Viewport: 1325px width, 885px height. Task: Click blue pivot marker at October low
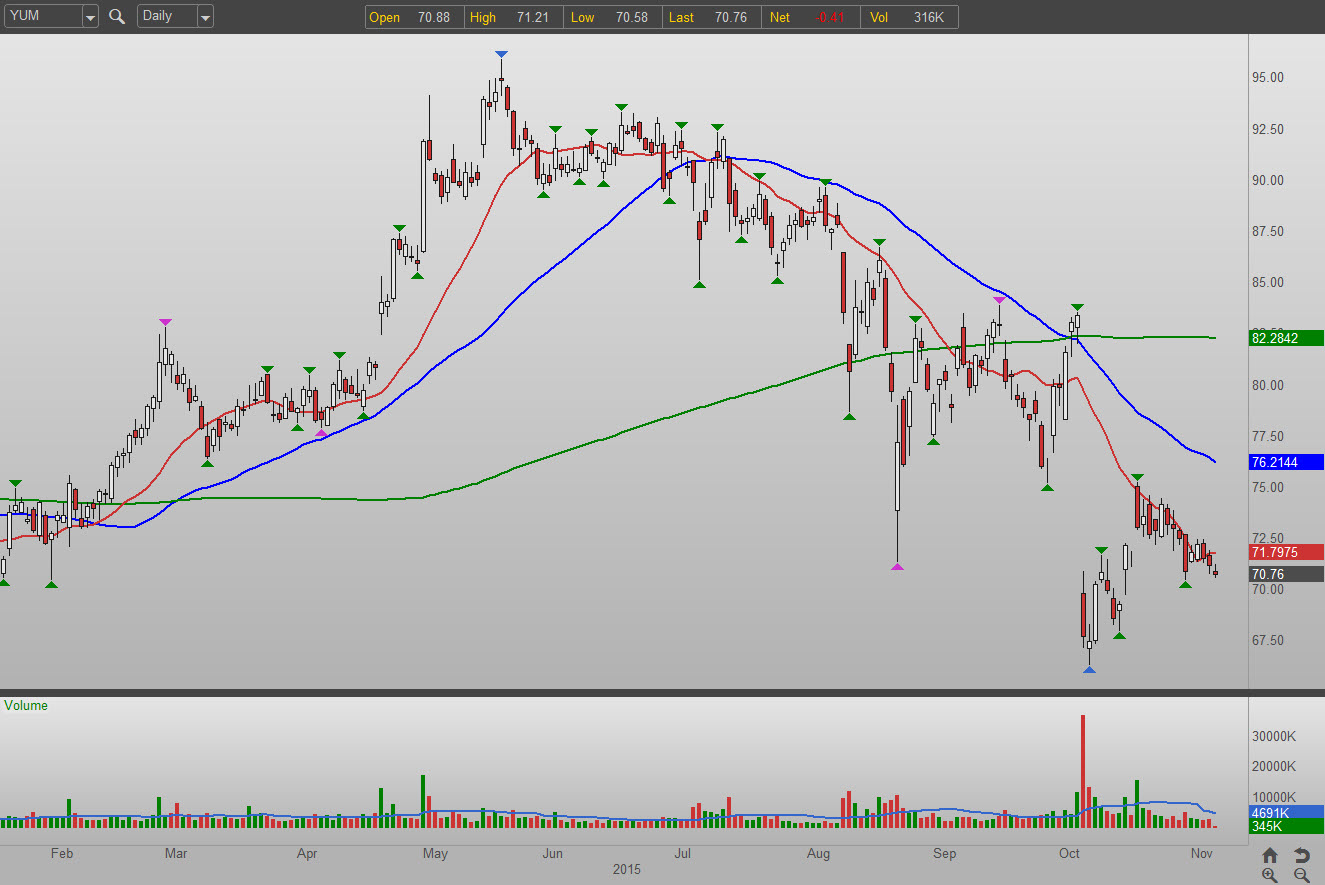[x=1089, y=669]
